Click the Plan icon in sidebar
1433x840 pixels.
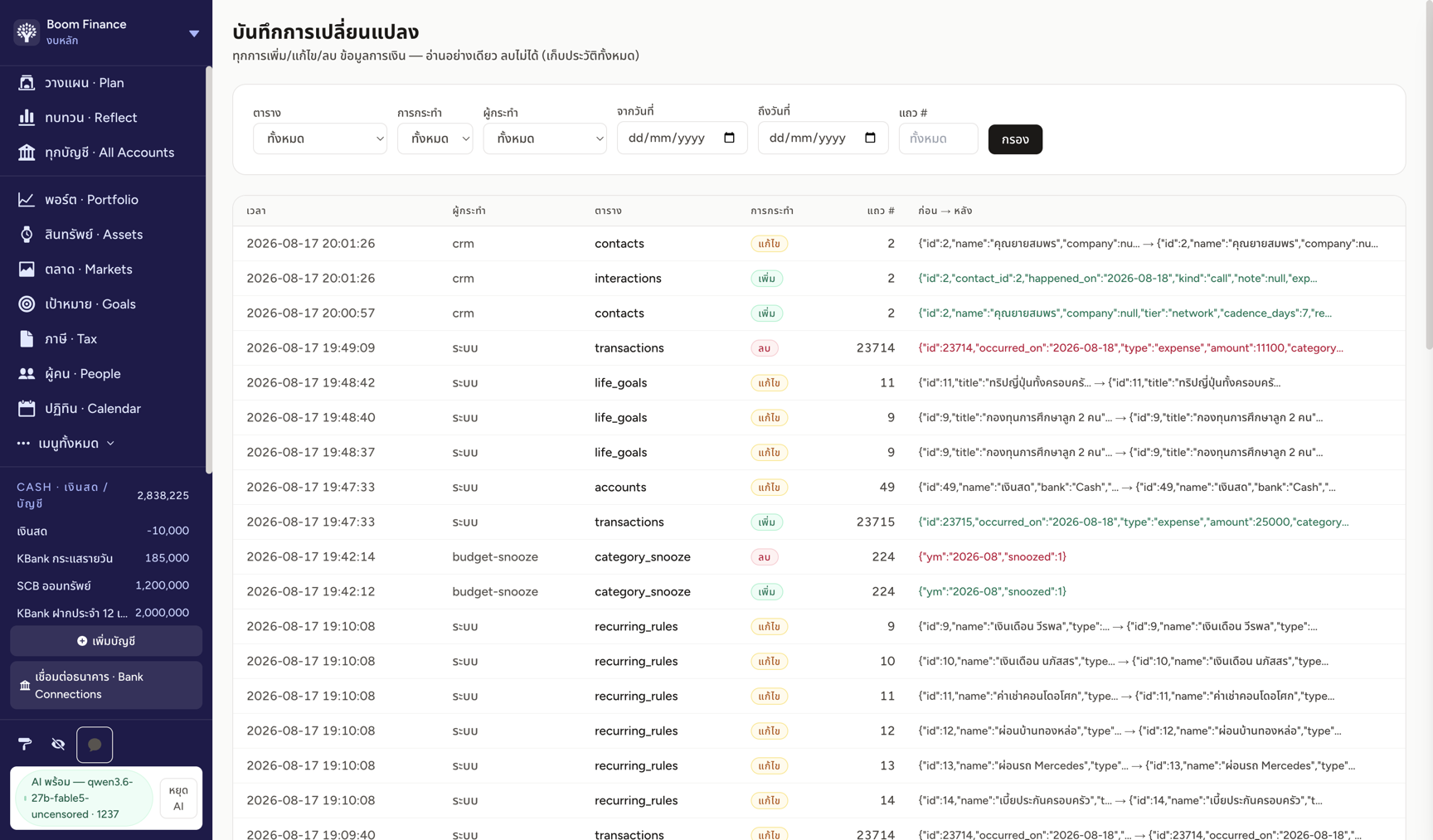27,82
